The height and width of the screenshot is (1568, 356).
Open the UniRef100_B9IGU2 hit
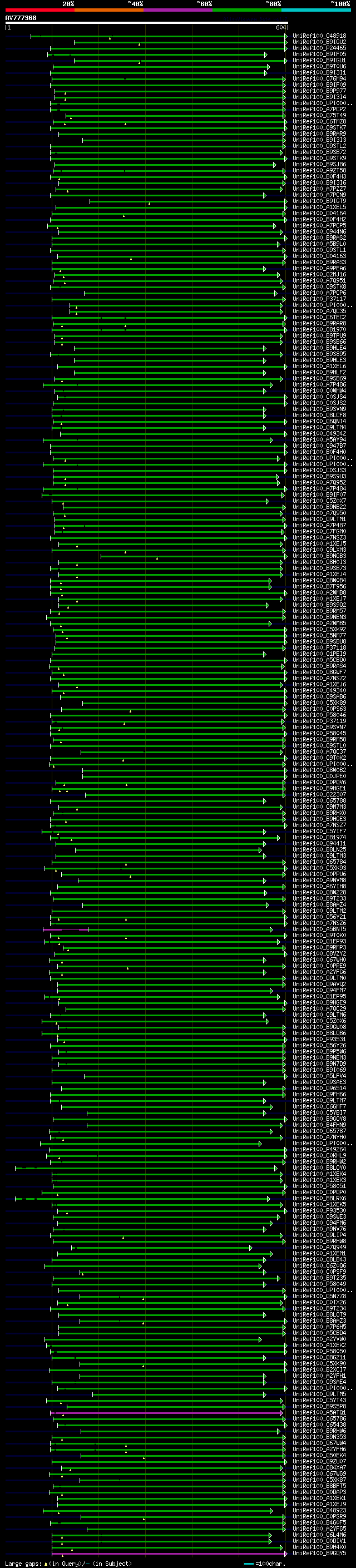(x=319, y=42)
